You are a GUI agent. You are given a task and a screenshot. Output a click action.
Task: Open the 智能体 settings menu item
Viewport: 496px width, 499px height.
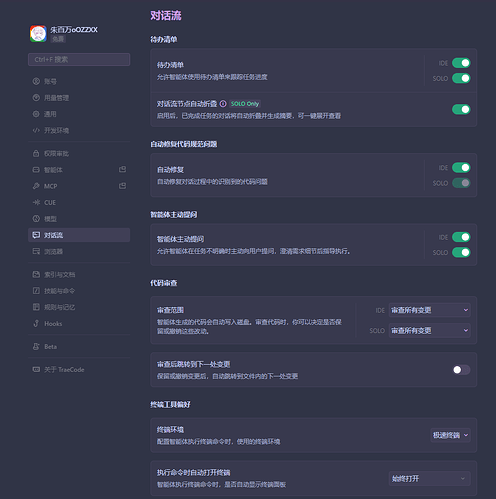pos(79,170)
